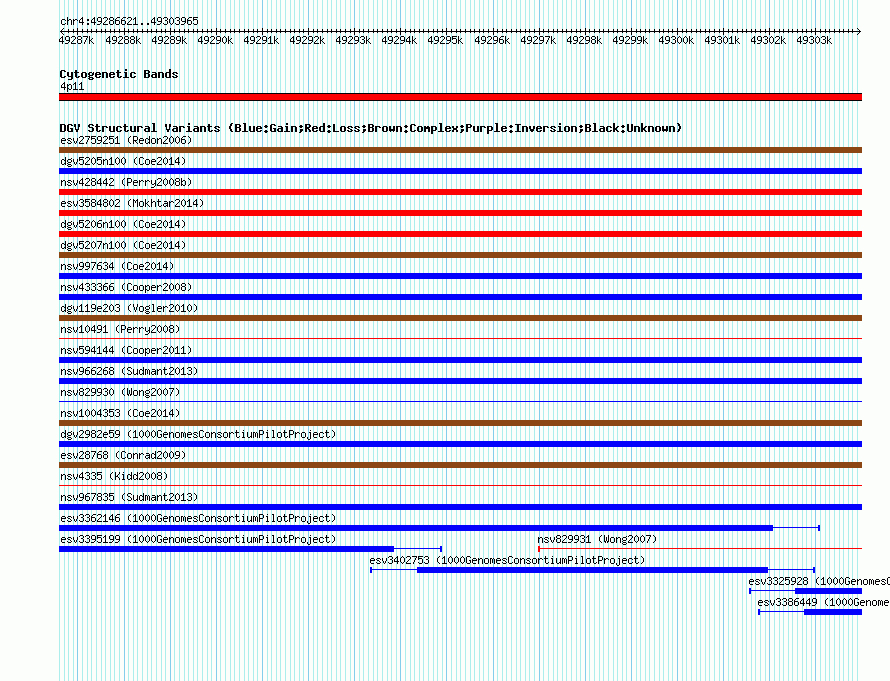Select the blue nsv433366 gain bar
This screenshot has height=681, width=890.
point(460,297)
